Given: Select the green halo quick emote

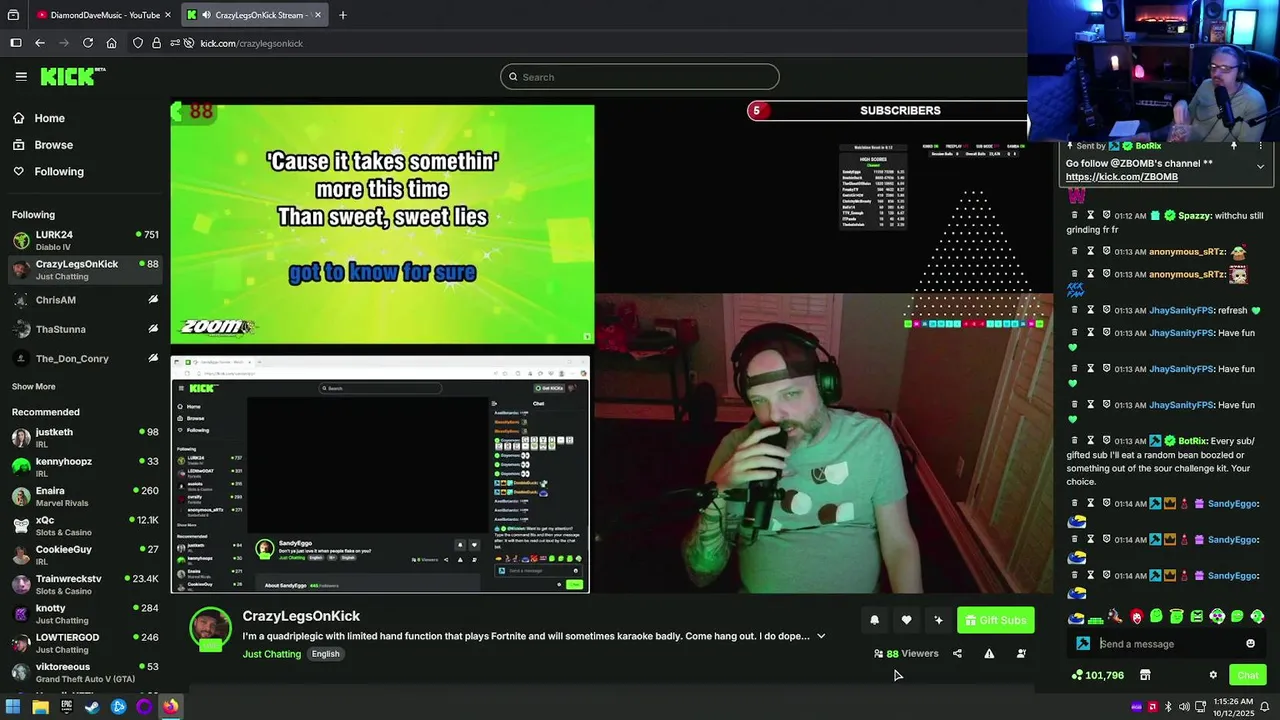Looking at the screenshot, I should coord(1177,617).
